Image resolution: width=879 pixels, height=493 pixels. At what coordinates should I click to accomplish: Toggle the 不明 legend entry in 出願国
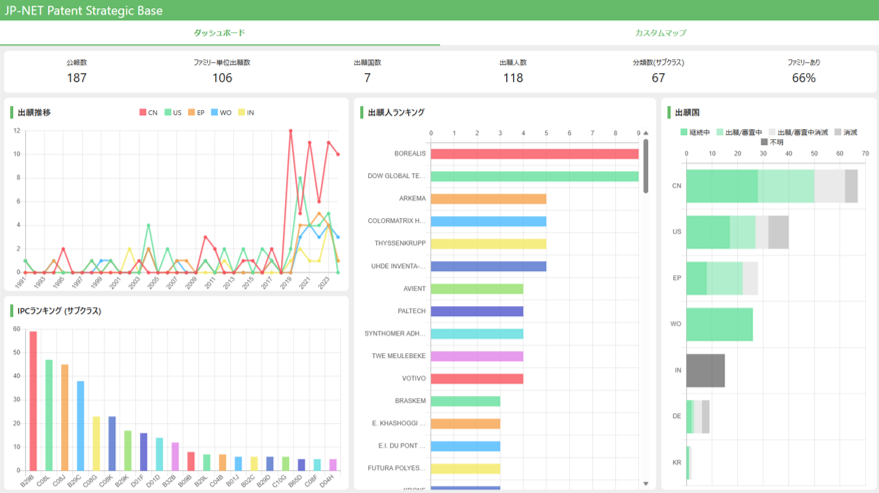click(772, 142)
